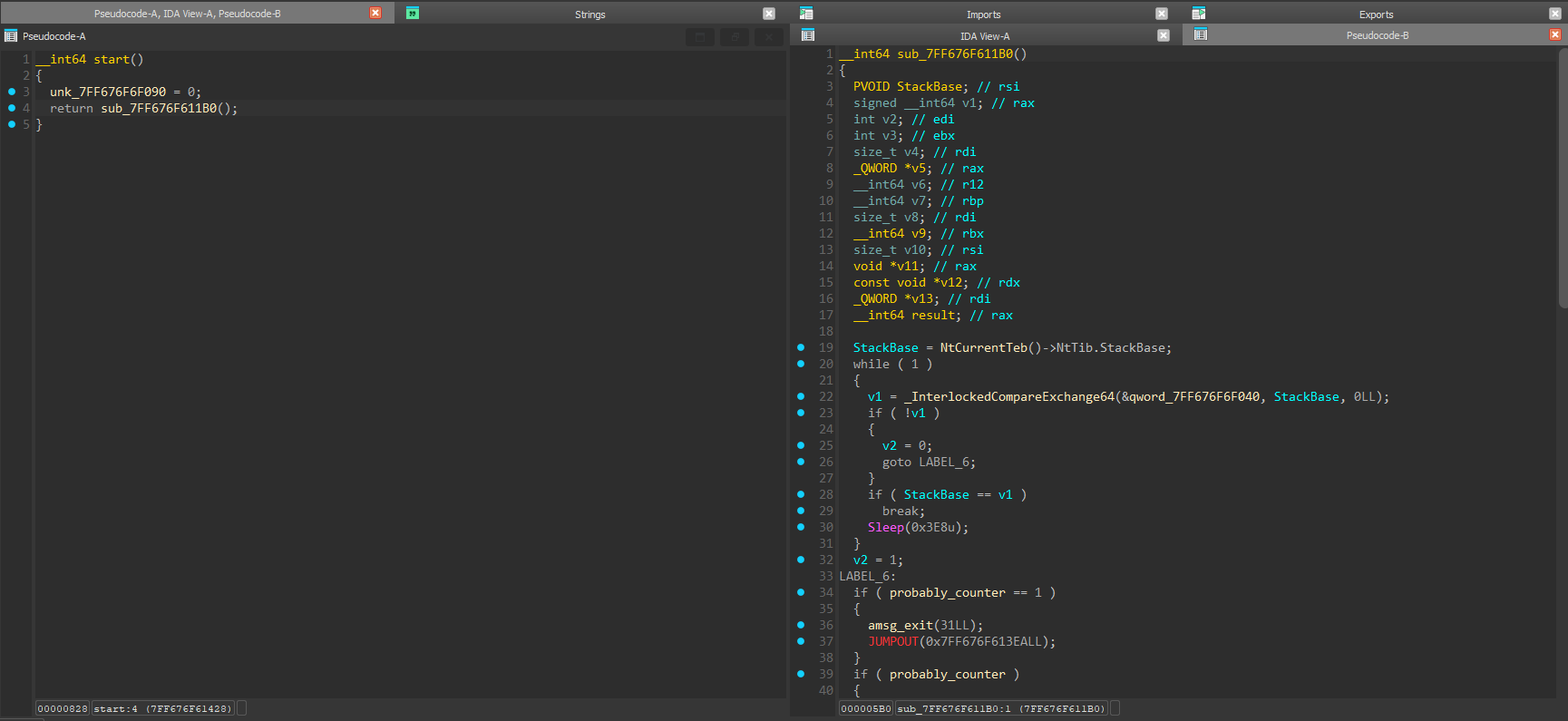Screen dimensions: 1568x721
Task: Open the Exports tab
Action: click(1376, 15)
